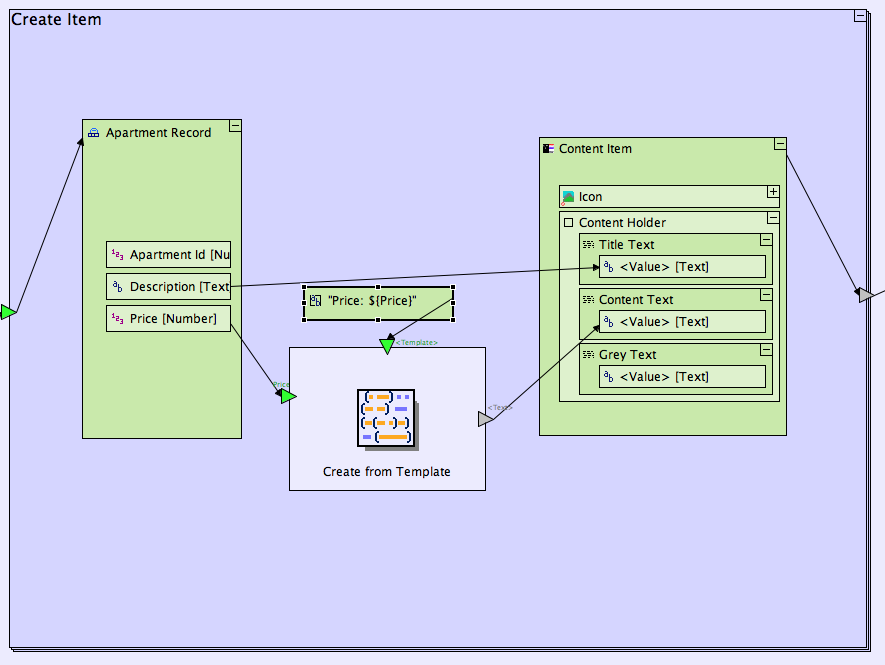Collapse the Content Item box
Image resolution: width=885 pixels, height=665 pixels.
(779, 144)
